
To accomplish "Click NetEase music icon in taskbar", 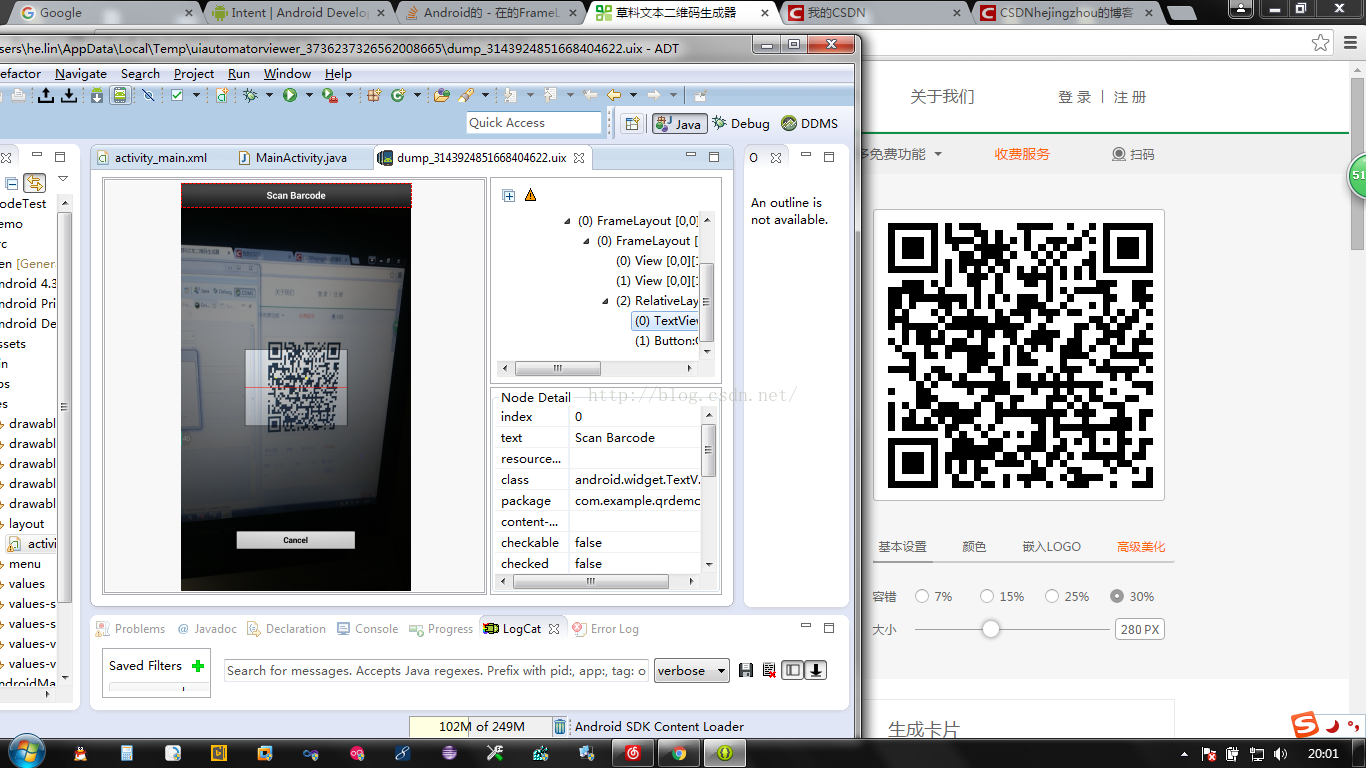I will (x=633, y=753).
